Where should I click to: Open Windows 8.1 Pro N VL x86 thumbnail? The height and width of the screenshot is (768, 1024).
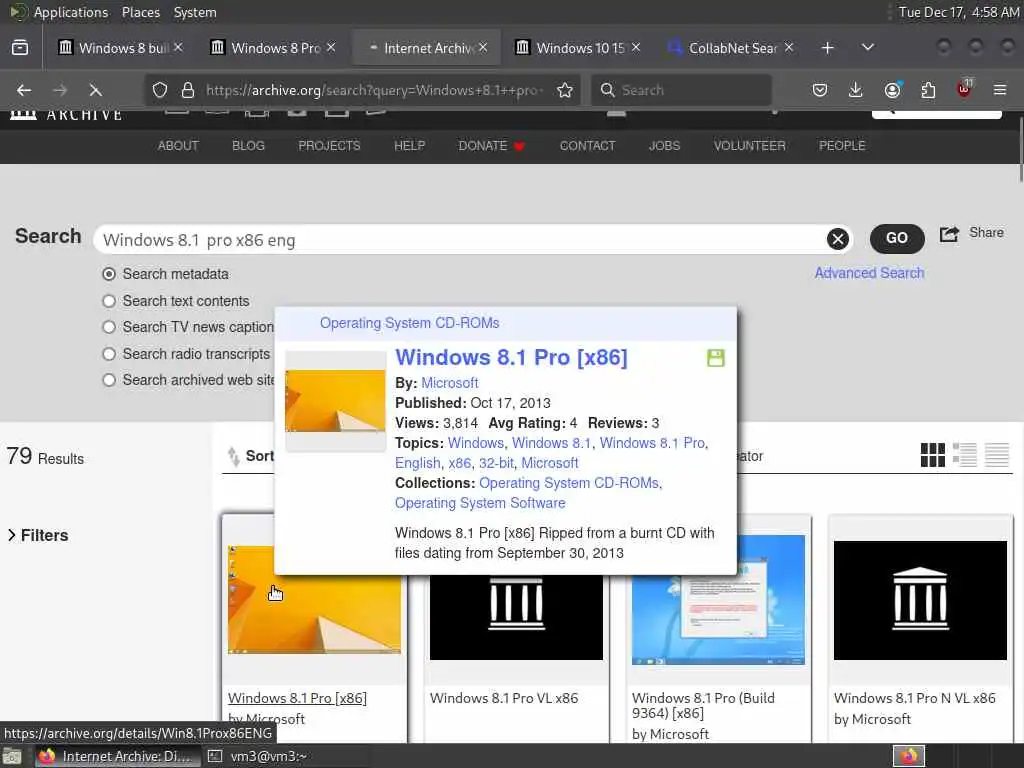920,600
